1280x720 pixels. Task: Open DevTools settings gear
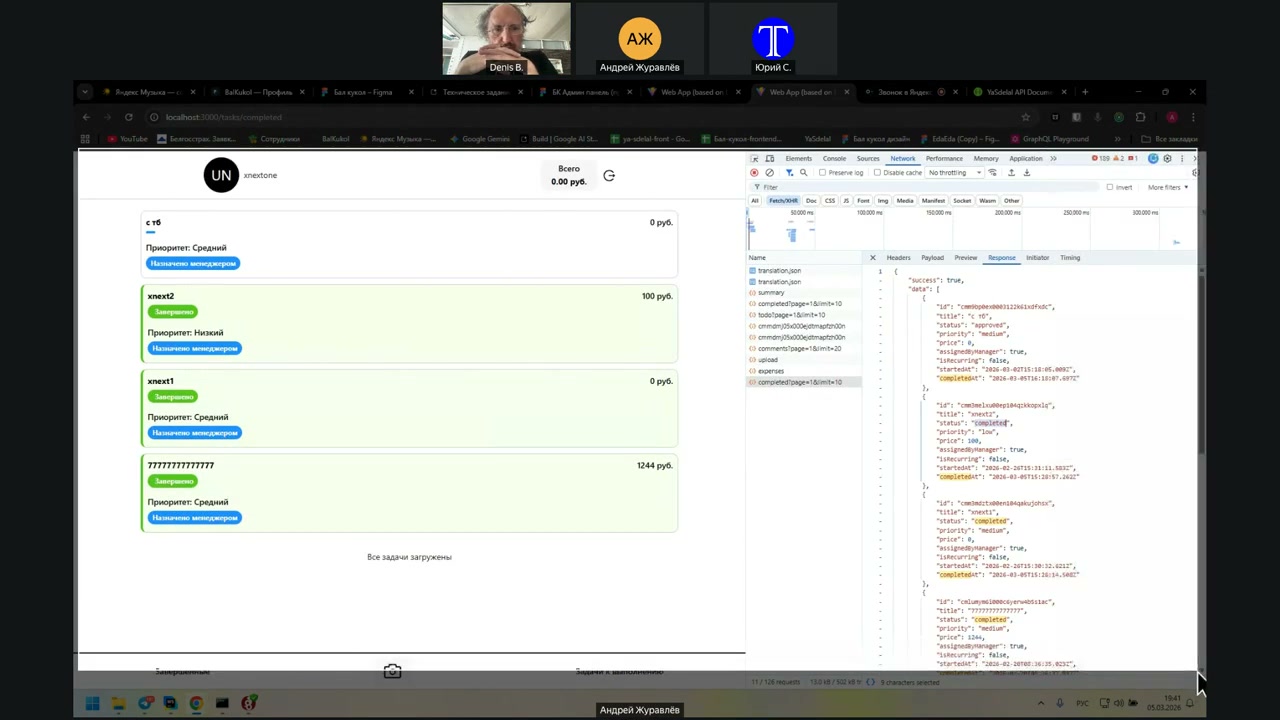(x=1167, y=159)
